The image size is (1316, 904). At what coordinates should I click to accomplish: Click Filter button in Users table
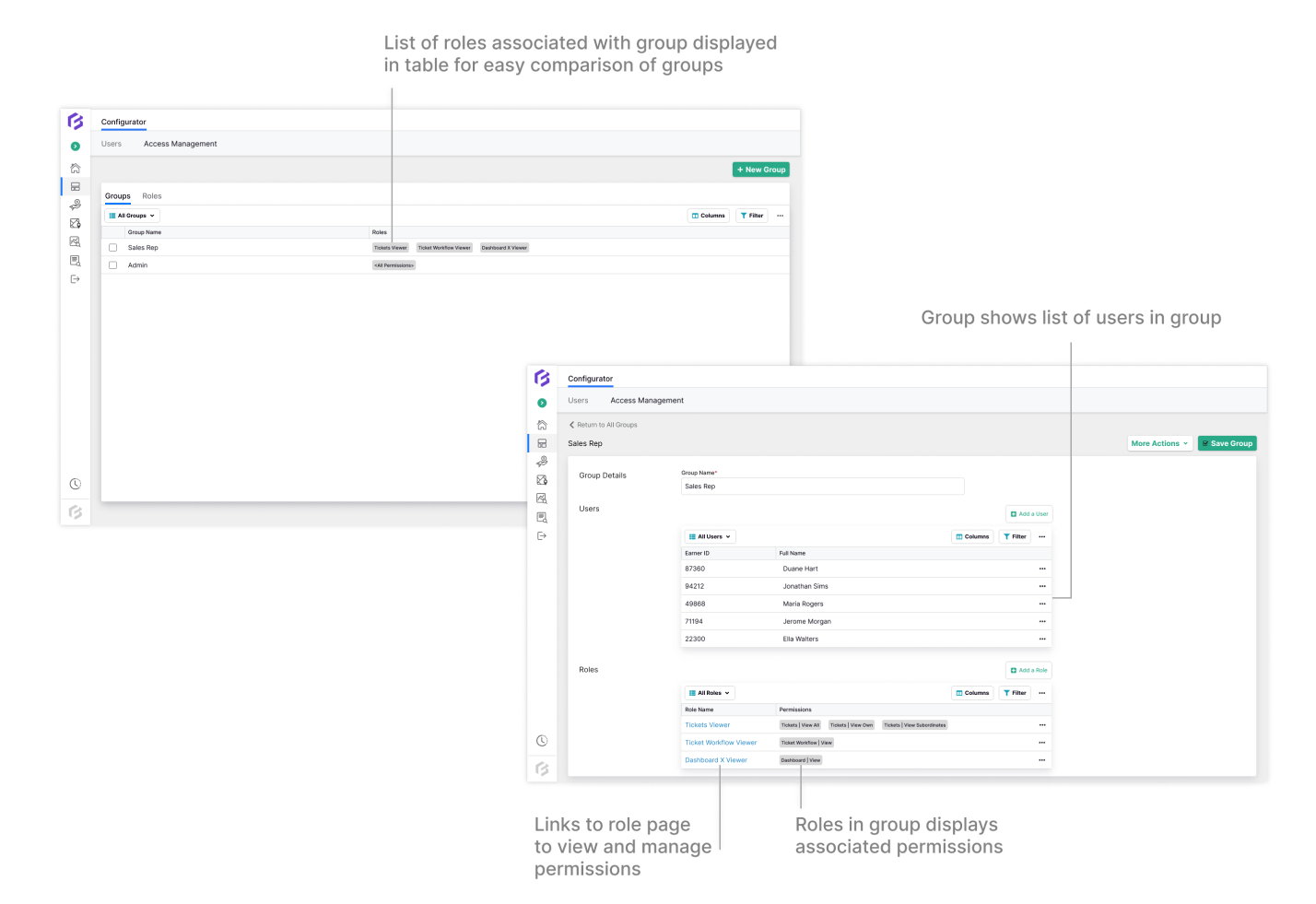(x=1015, y=536)
